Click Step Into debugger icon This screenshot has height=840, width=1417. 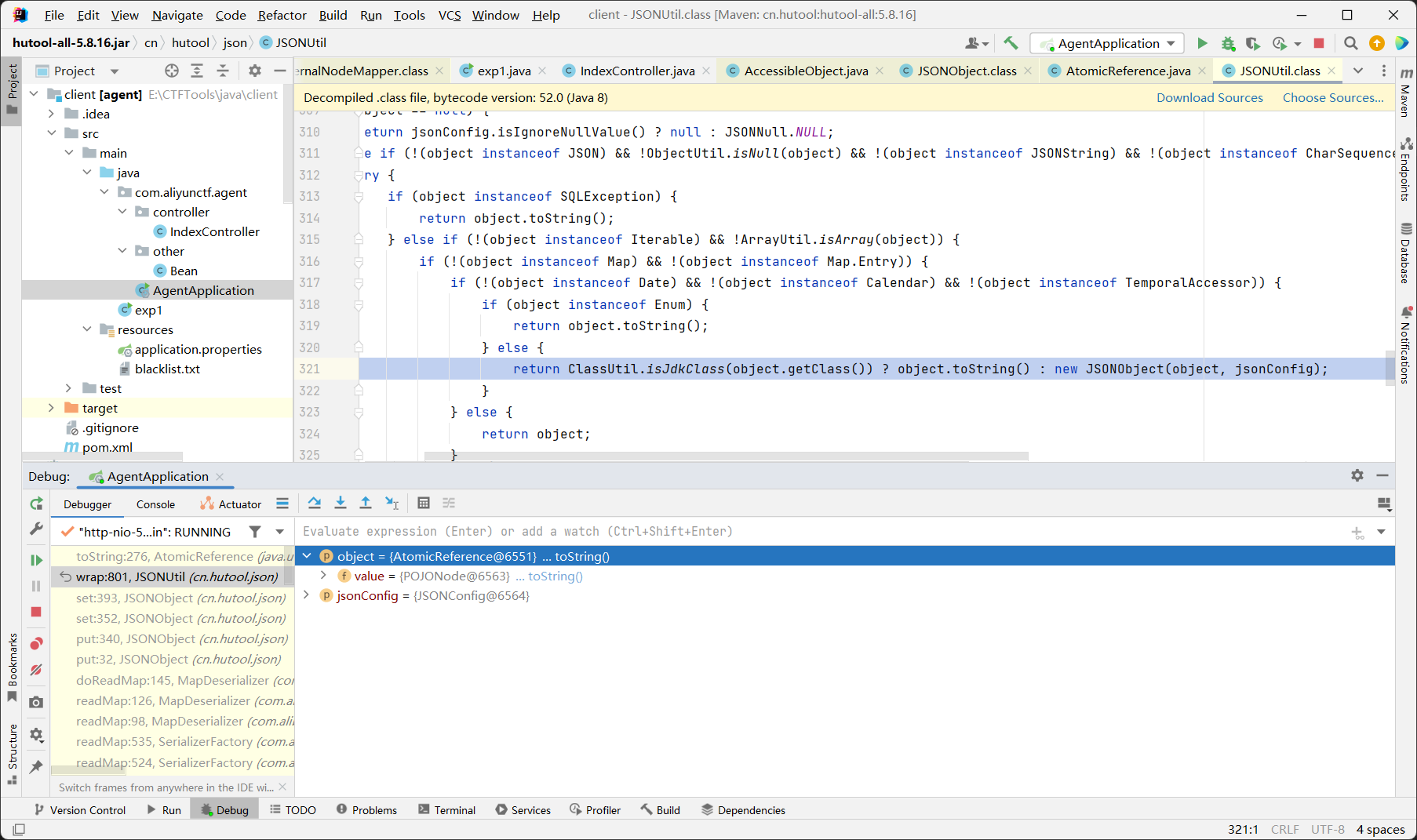click(341, 503)
